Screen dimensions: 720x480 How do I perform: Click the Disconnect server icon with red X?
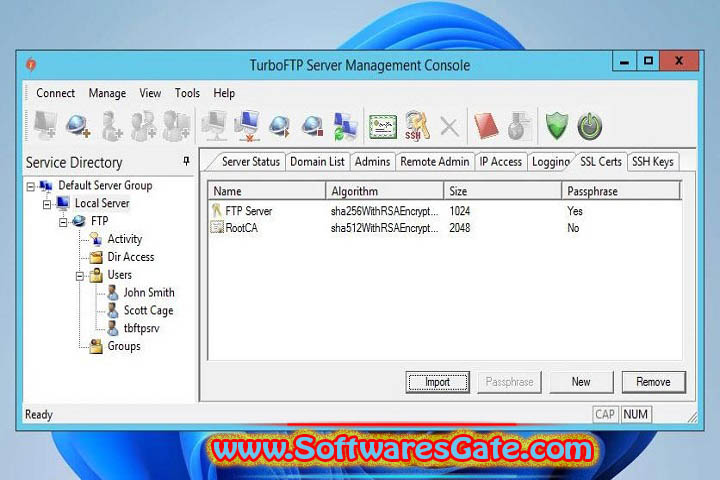click(x=247, y=125)
